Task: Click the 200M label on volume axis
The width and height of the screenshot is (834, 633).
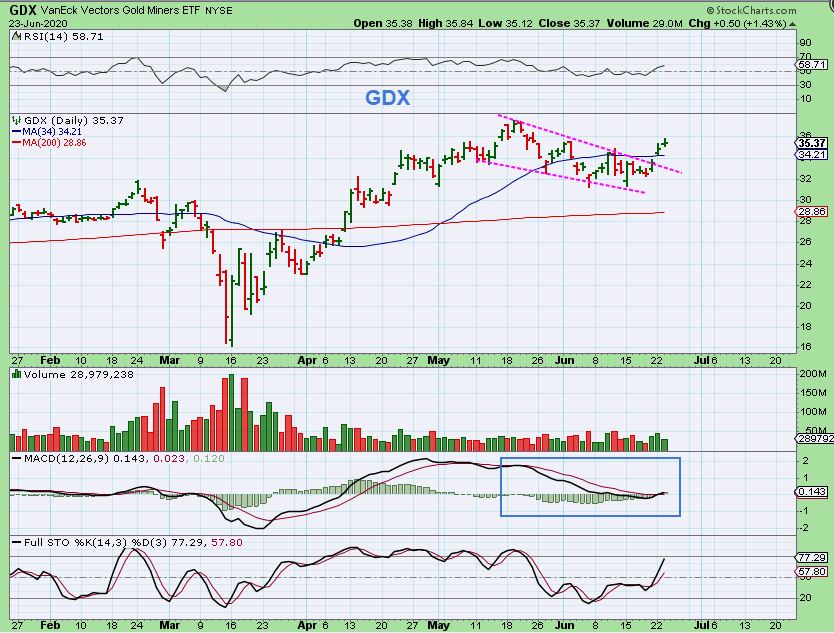Action: pos(813,374)
